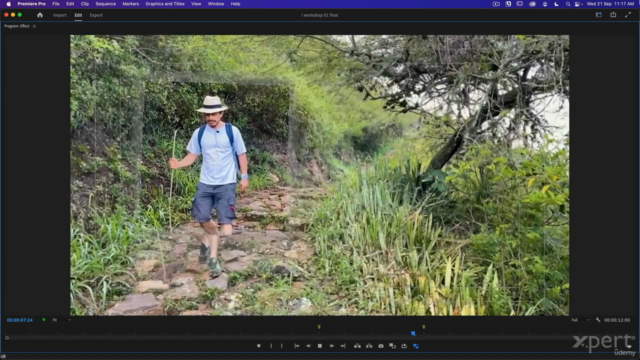Open the Apple menu
640x360 pixels.
[9, 4]
